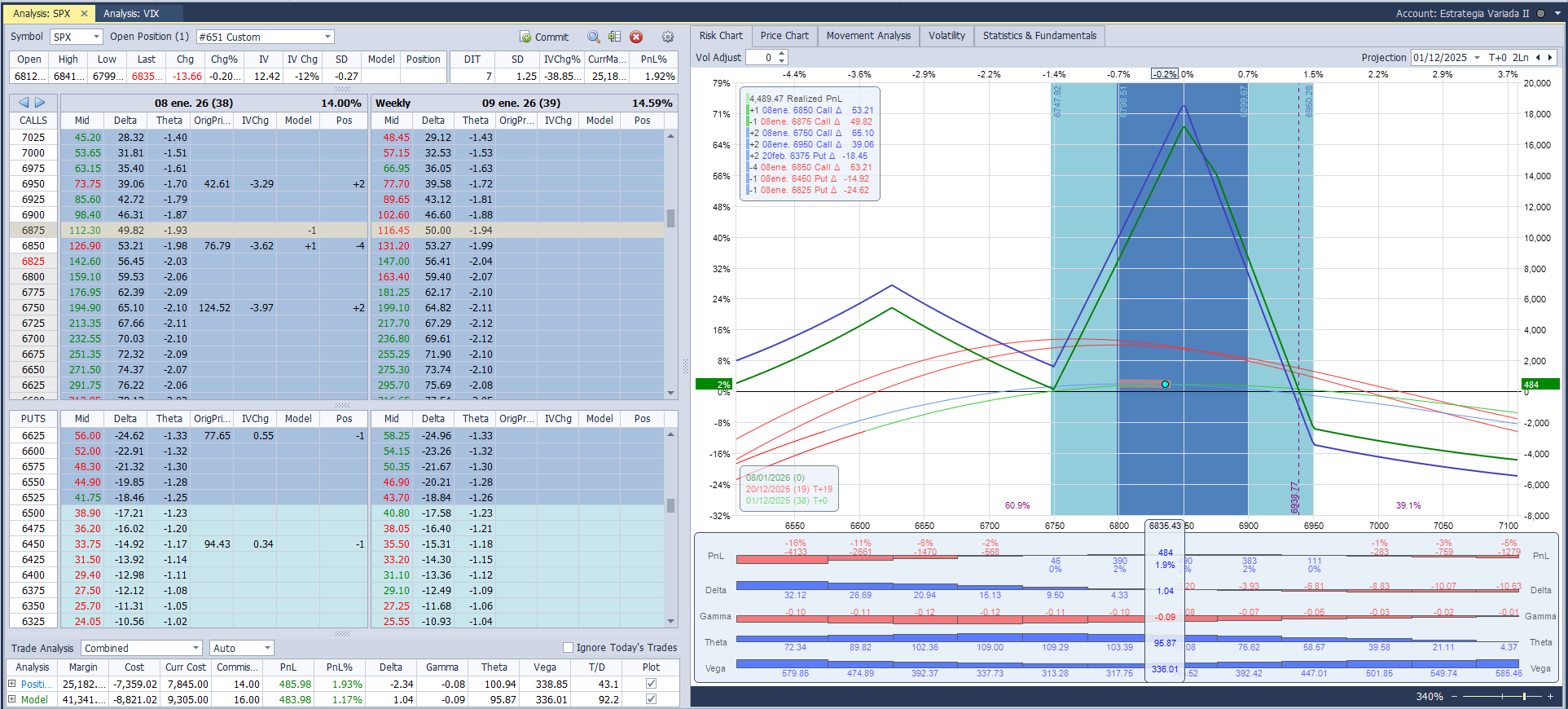
Task: Click the magnifier search icon next to Commit
Action: coord(594,37)
